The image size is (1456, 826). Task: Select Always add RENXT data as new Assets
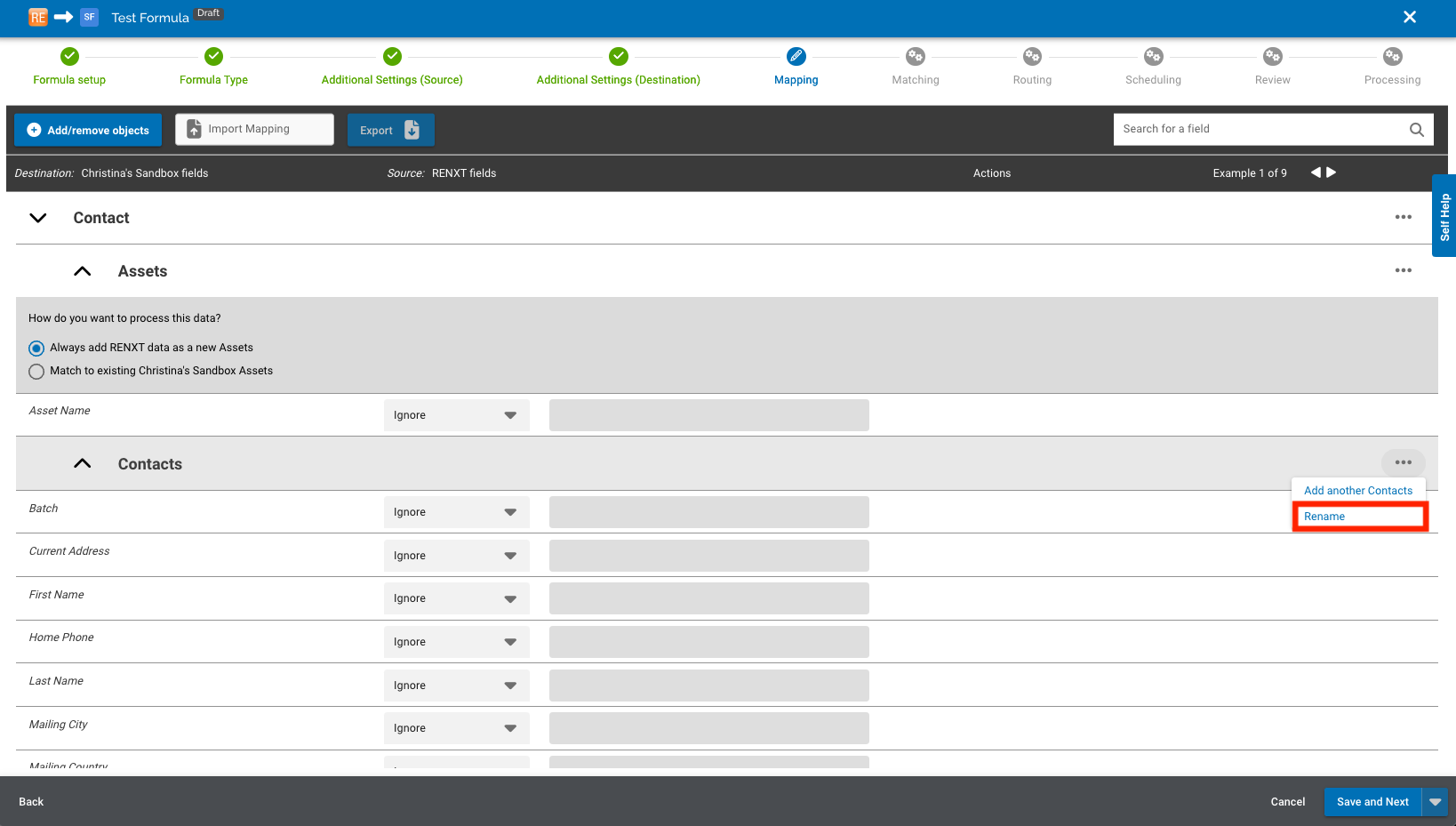click(36, 349)
